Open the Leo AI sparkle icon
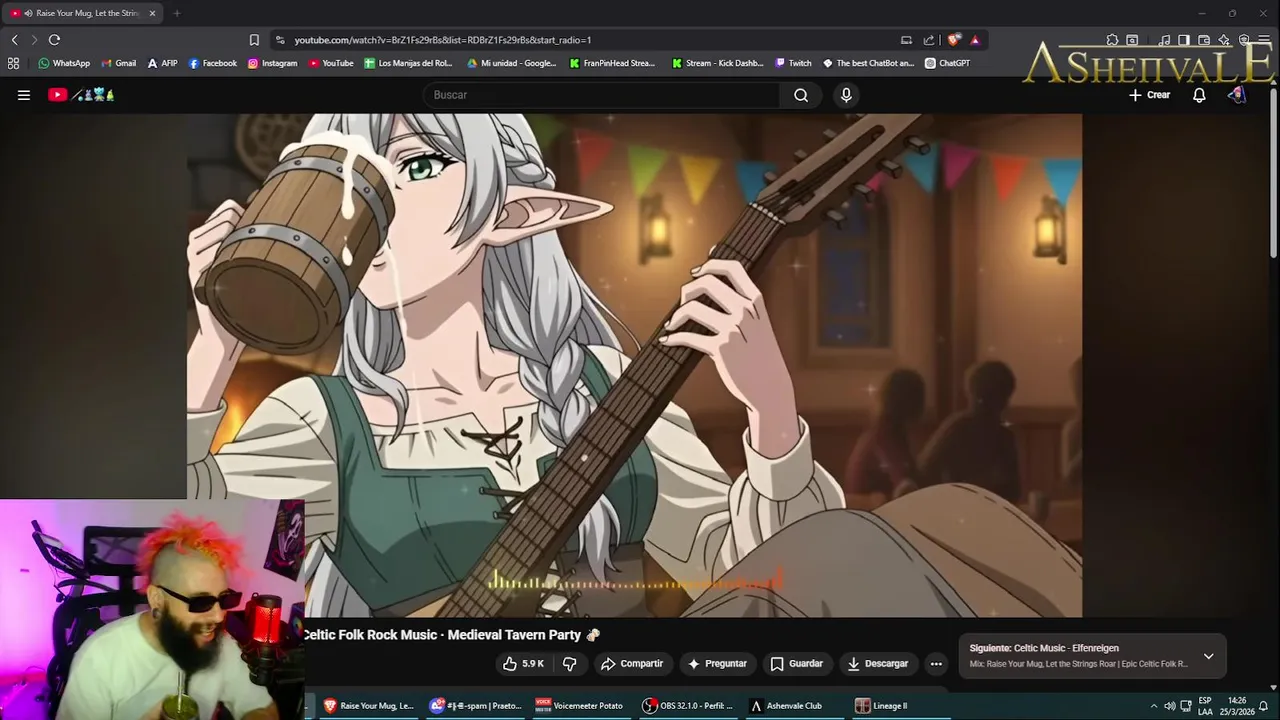 tap(1224, 40)
